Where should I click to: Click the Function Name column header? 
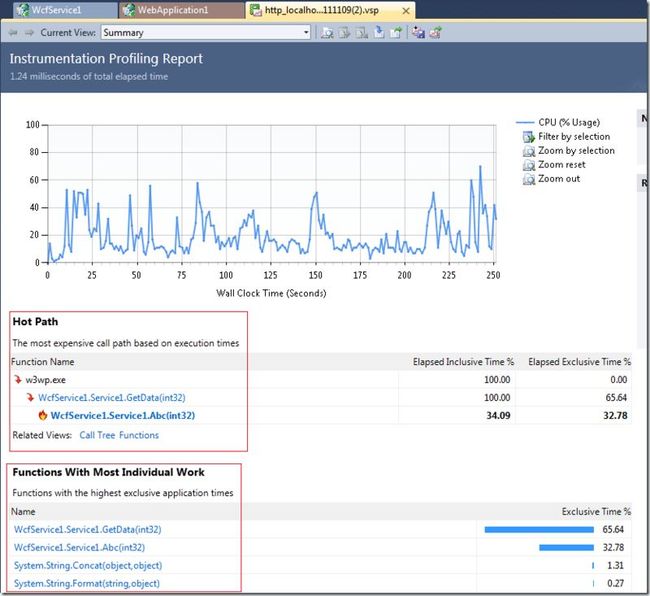point(43,362)
